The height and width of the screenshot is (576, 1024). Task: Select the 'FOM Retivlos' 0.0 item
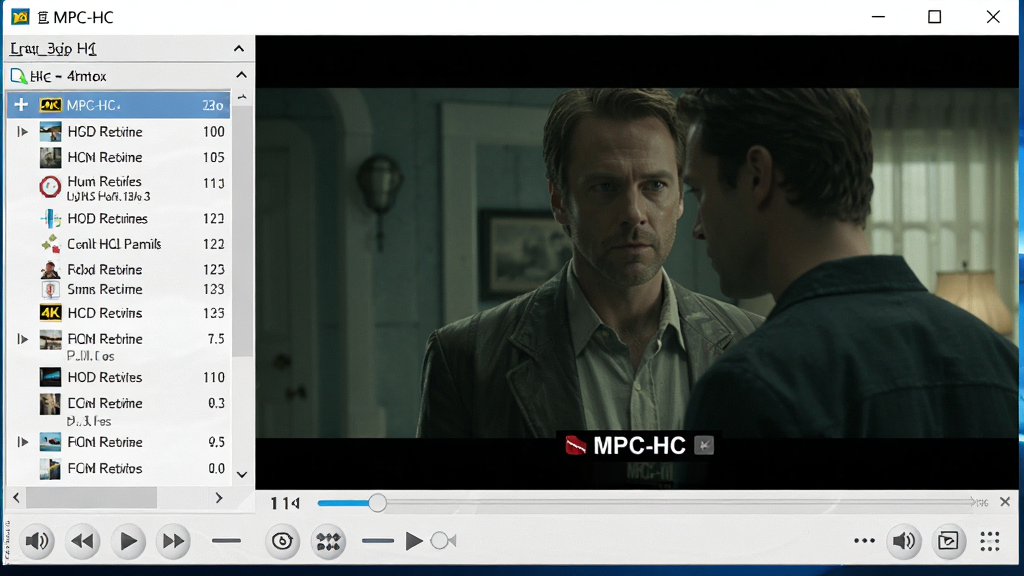[118, 468]
